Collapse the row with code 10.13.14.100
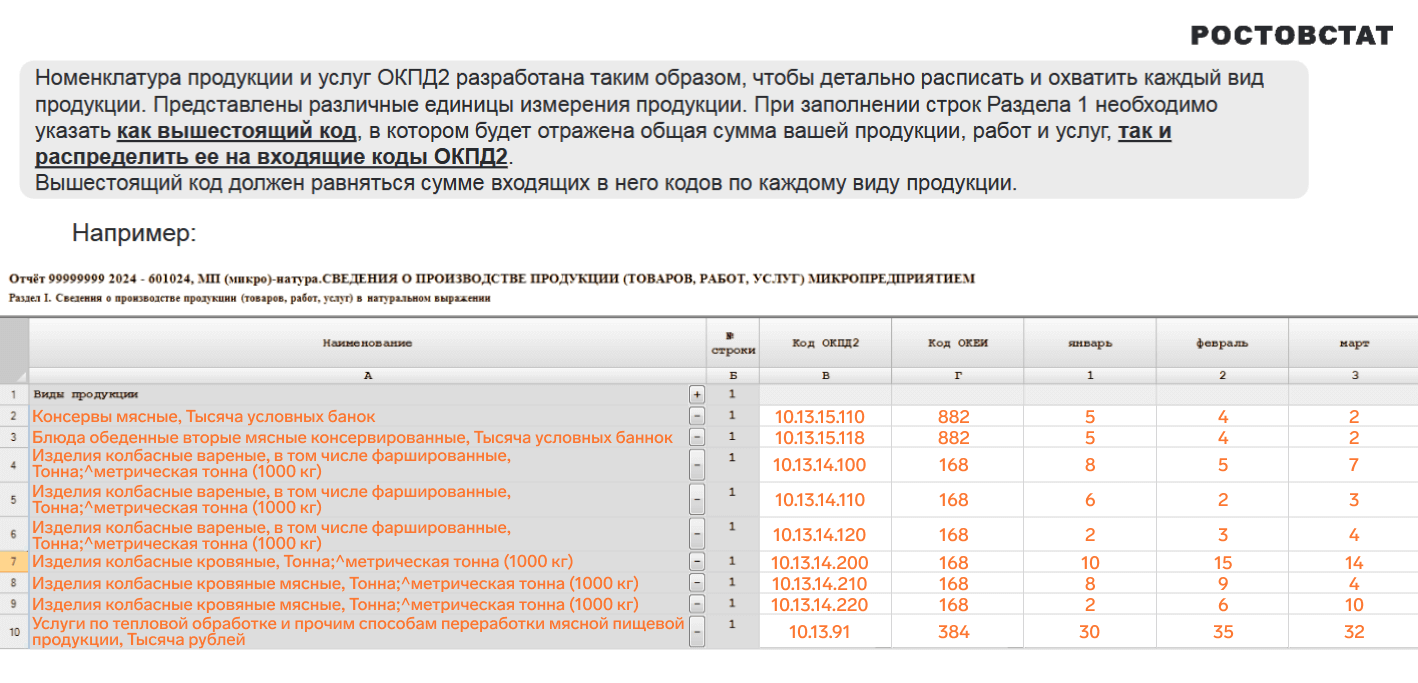1418x683 pixels. click(x=697, y=464)
